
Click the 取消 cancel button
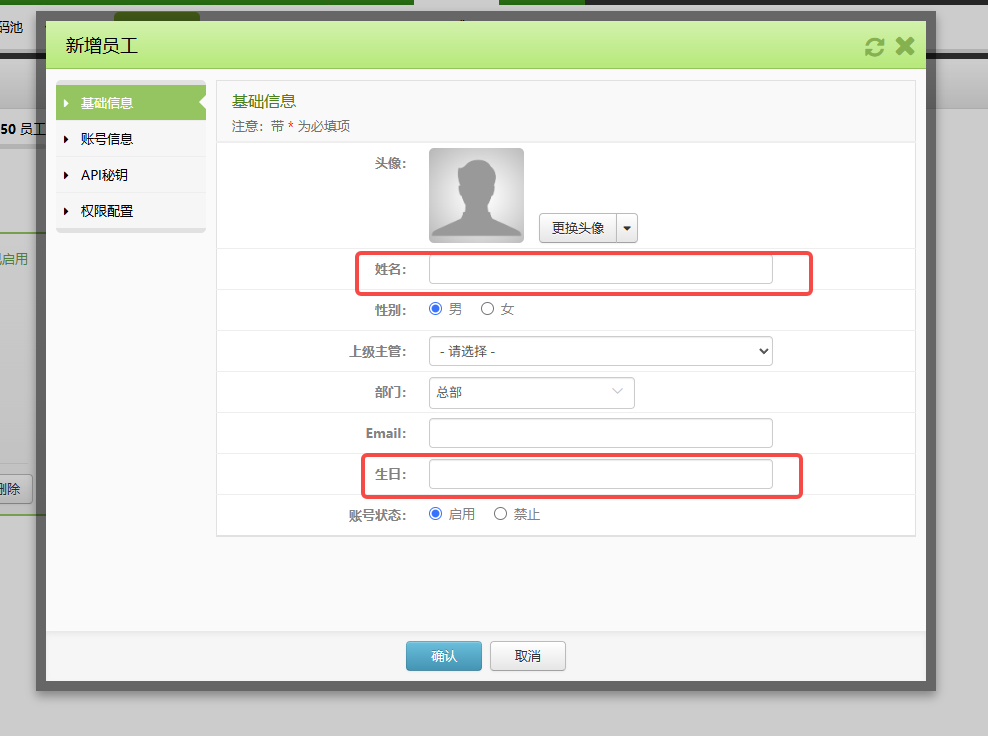point(527,656)
